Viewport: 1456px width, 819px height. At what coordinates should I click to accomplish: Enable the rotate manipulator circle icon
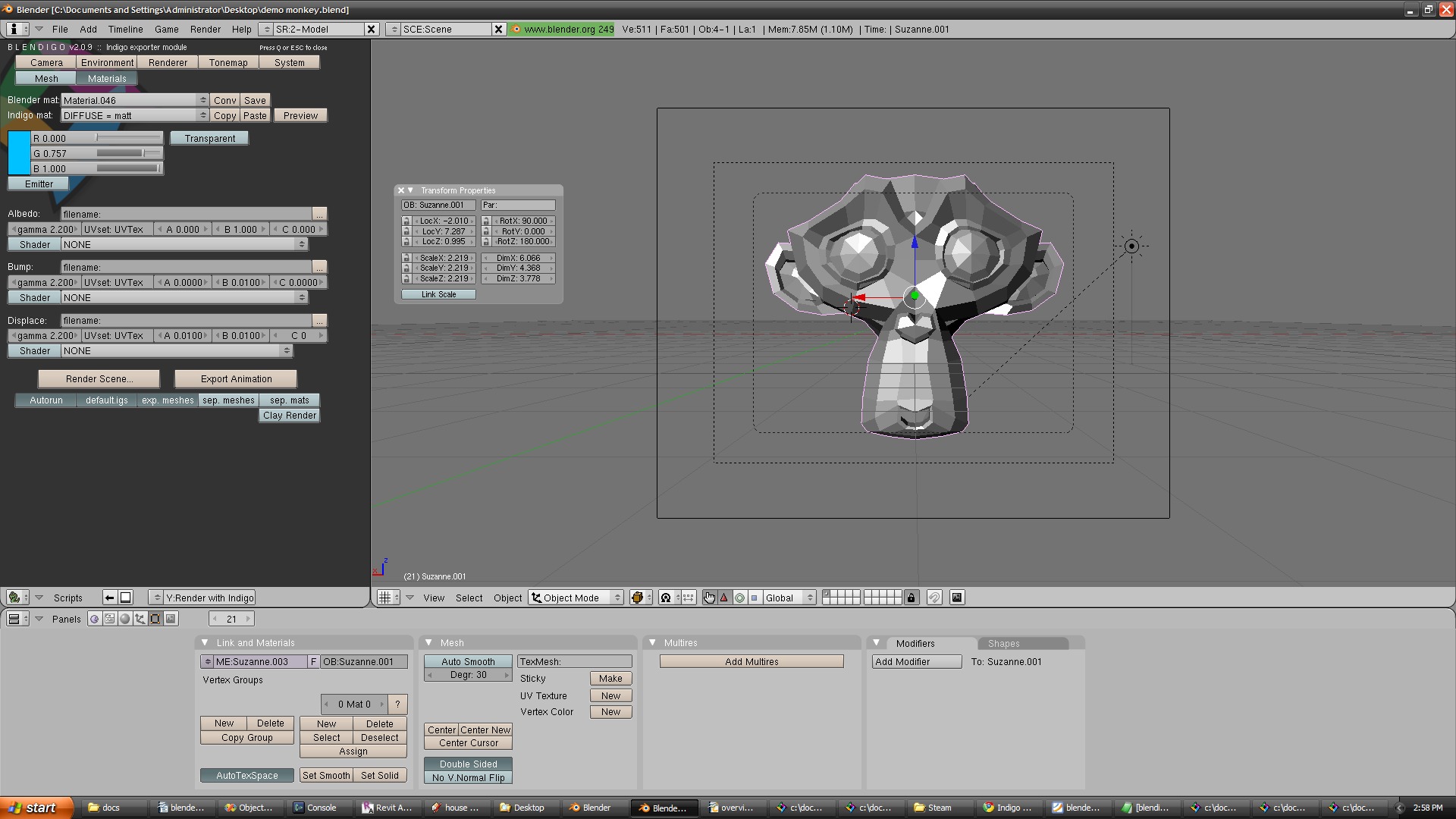(x=739, y=598)
